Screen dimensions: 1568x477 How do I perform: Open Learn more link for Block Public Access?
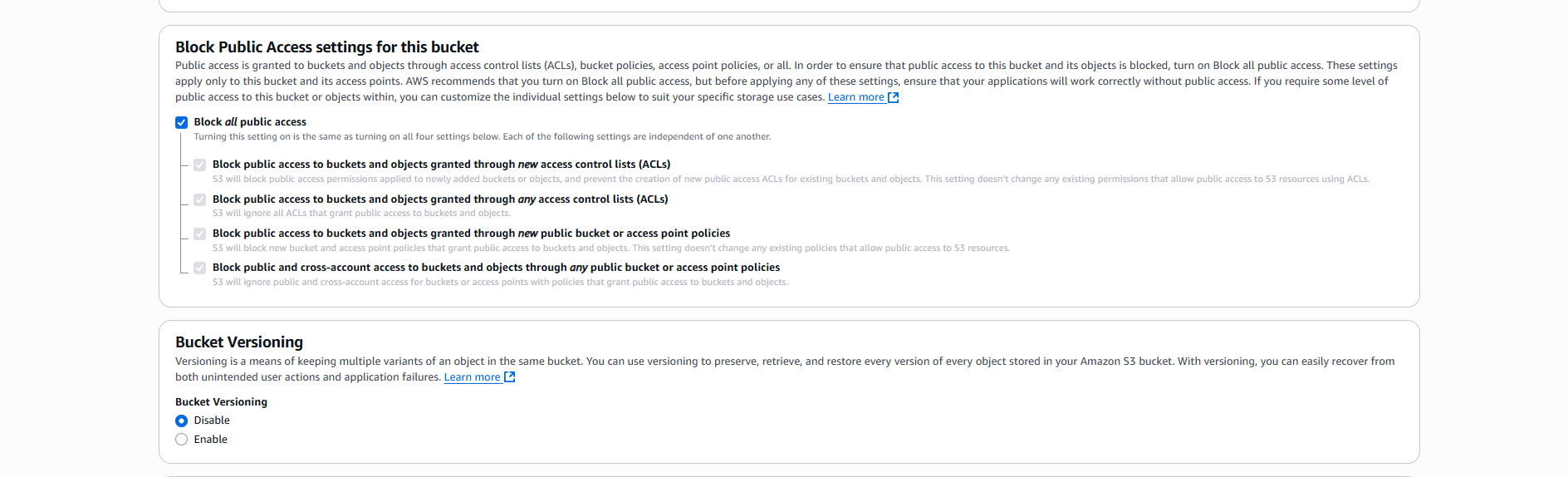(855, 97)
